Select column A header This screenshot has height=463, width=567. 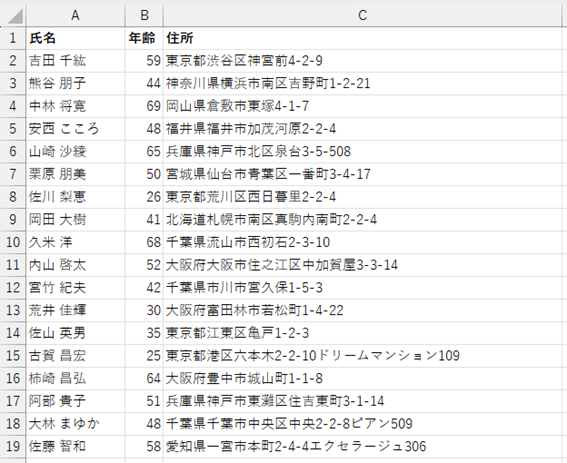click(x=75, y=15)
